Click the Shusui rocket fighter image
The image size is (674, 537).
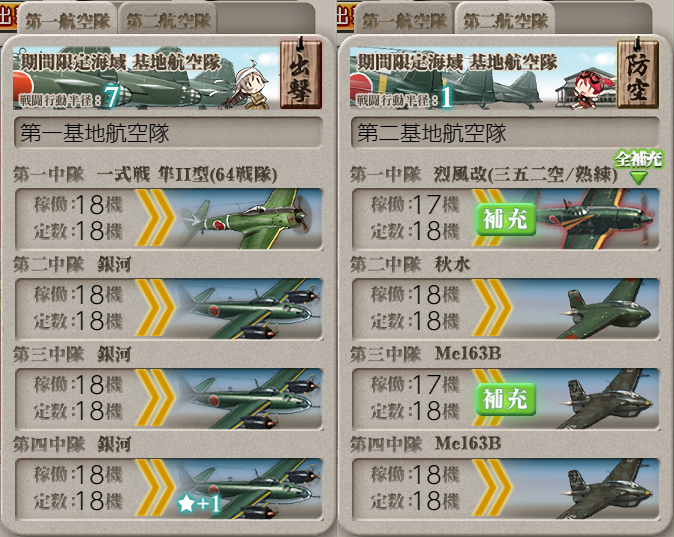tap(607, 309)
